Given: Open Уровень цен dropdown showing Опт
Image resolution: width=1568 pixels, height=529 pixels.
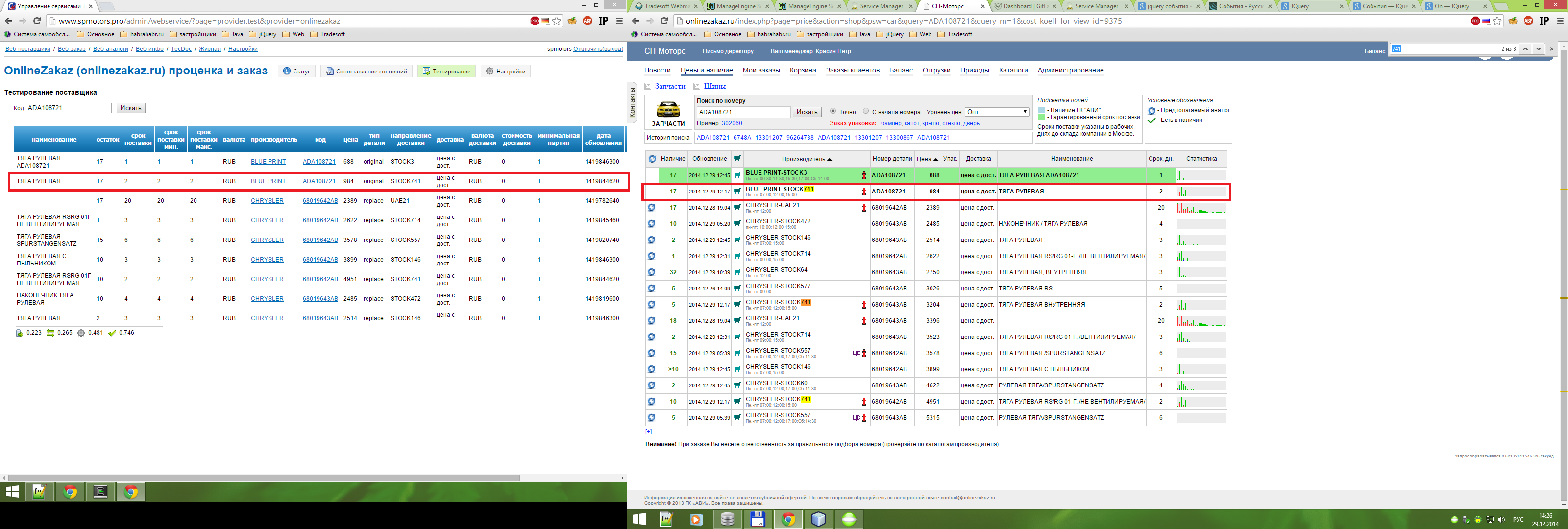Looking at the screenshot, I should point(997,112).
